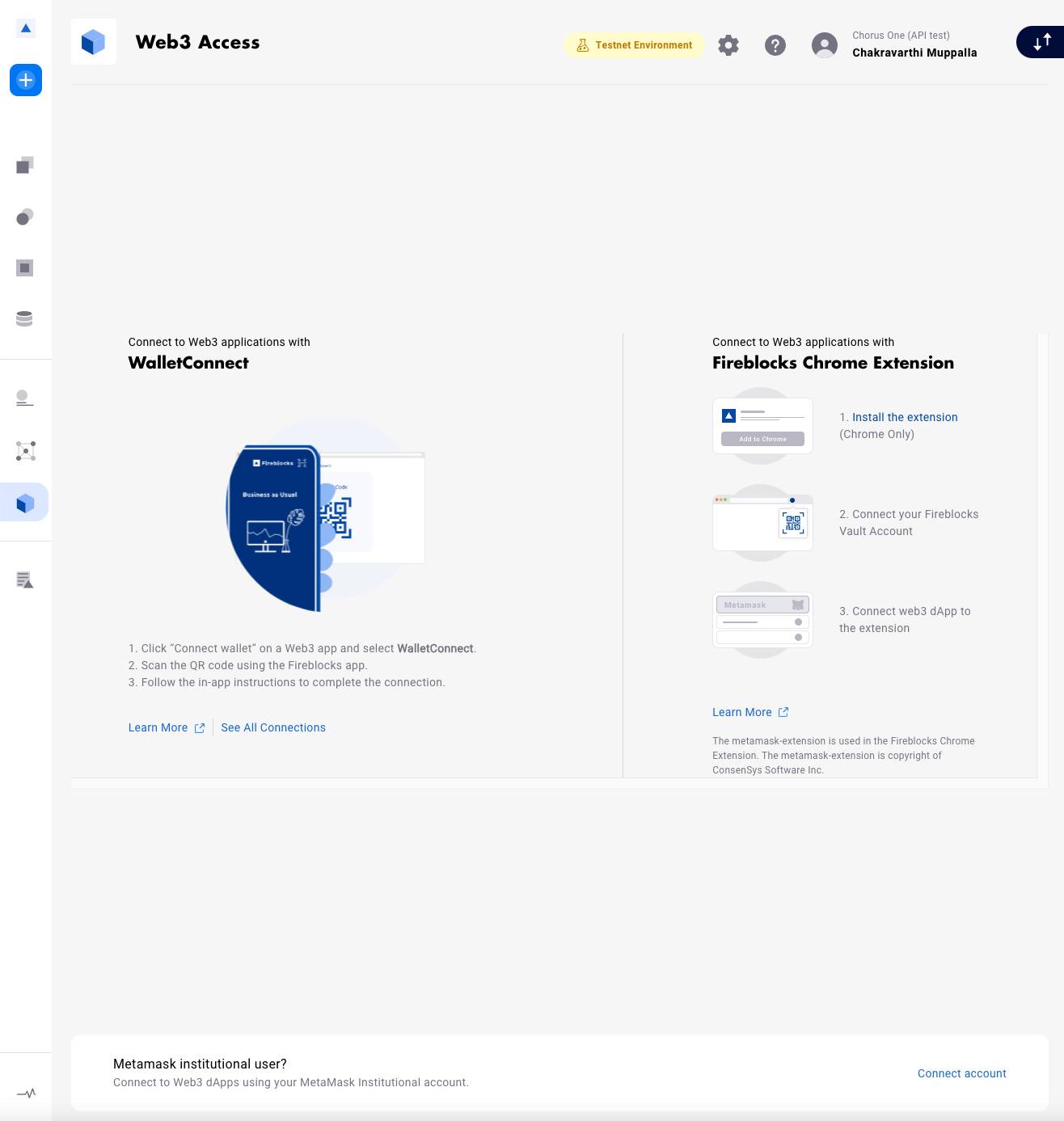
Task: Open the Install the extension link
Action: [905, 417]
